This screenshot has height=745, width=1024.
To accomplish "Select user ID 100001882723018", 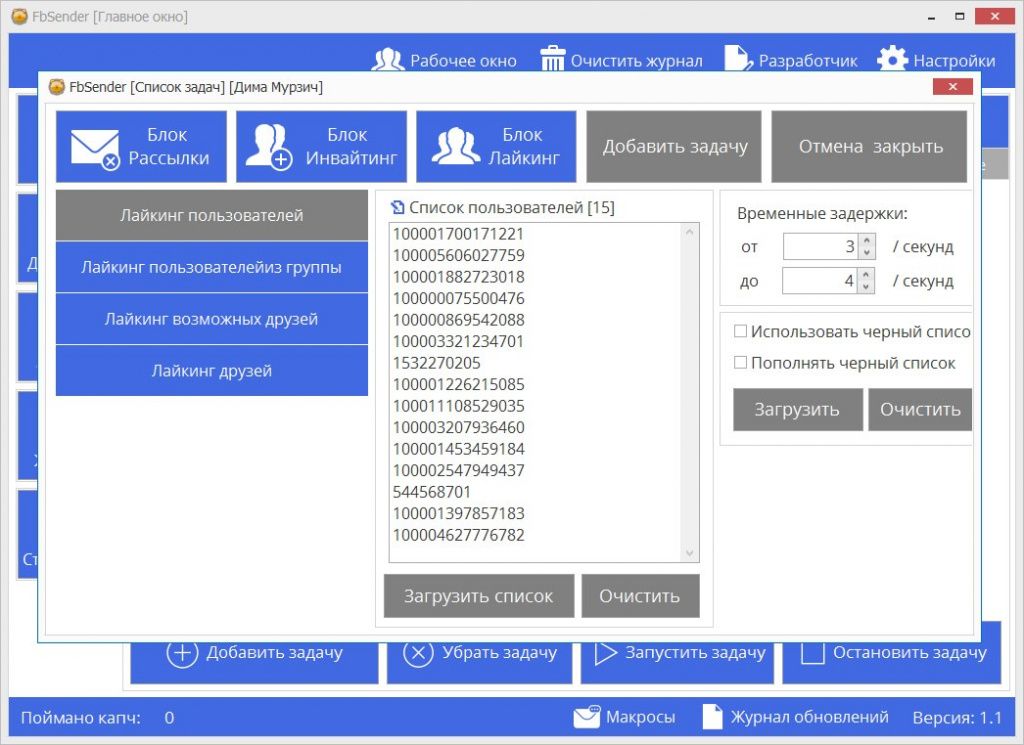I will click(458, 277).
